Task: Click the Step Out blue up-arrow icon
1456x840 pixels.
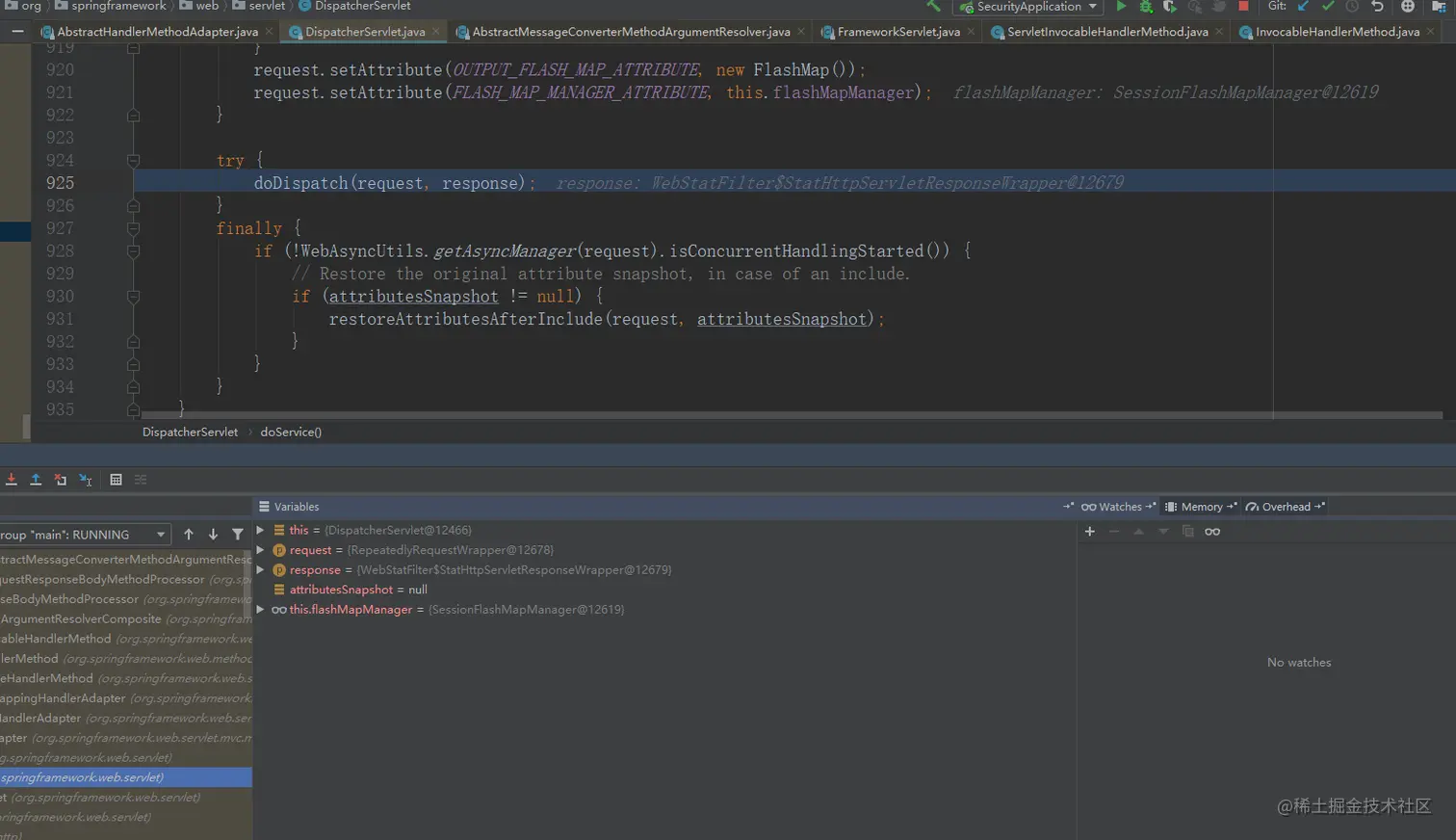Action: tap(36, 480)
